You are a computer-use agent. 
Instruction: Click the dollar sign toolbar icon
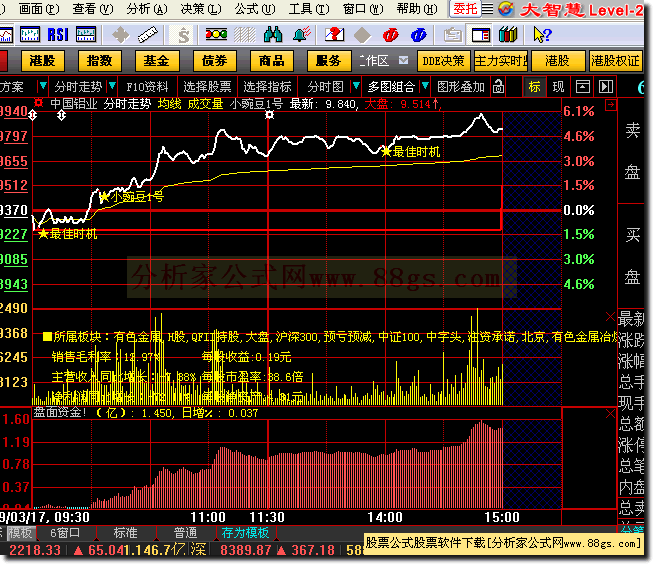click(x=183, y=35)
